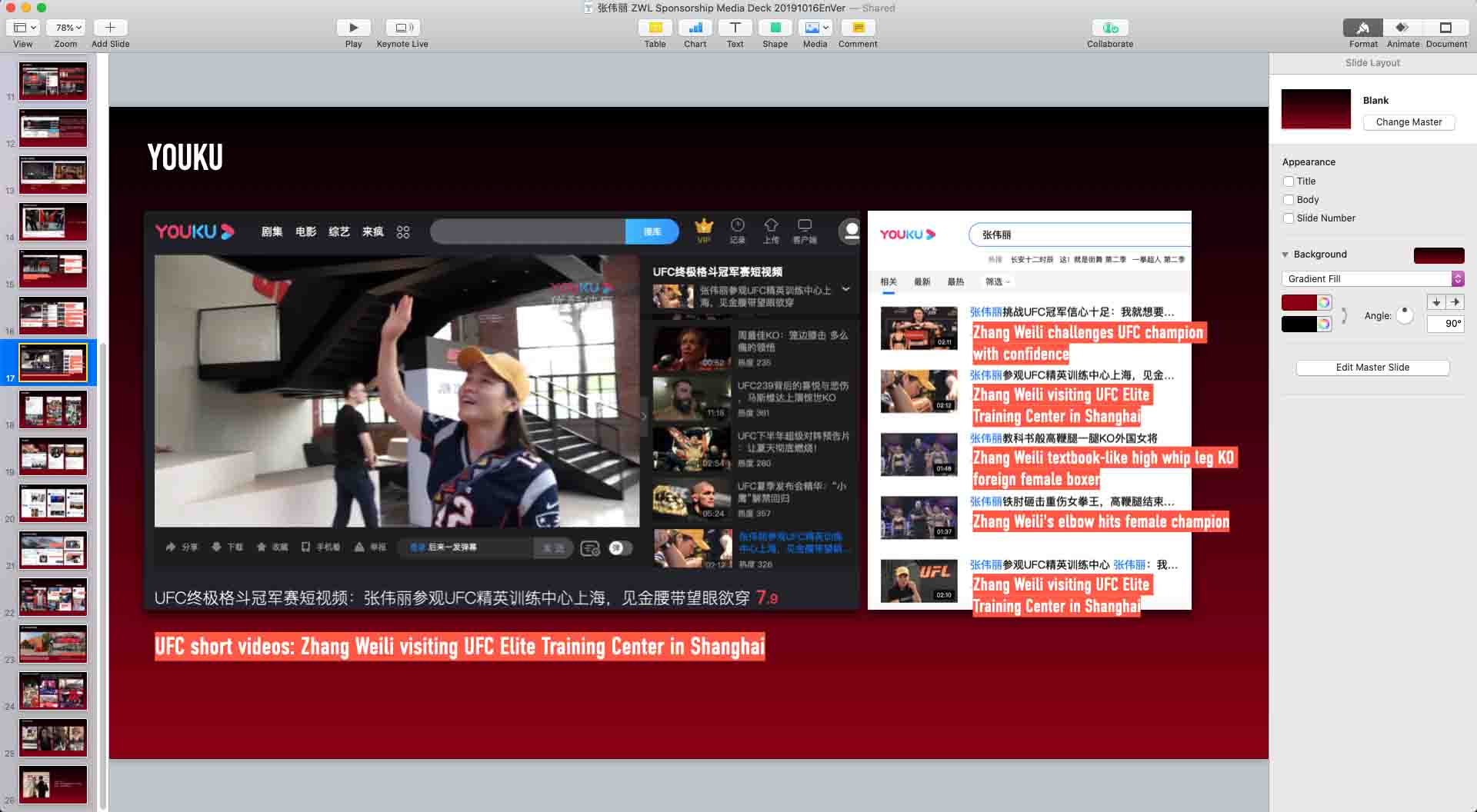Open the document title proxy icon
This screenshot has height=812, width=1477.
(588, 8)
